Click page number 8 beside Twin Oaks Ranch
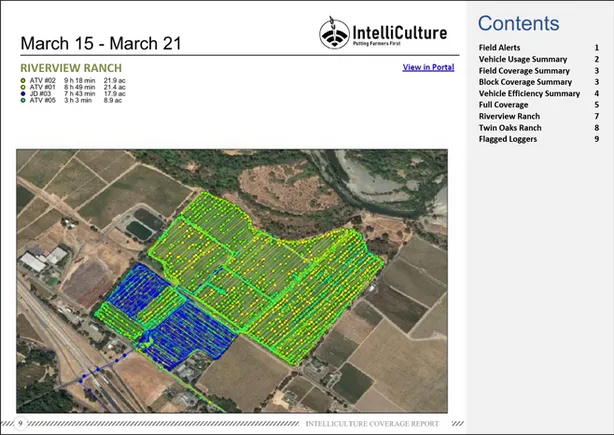614x435 pixels. click(x=597, y=128)
